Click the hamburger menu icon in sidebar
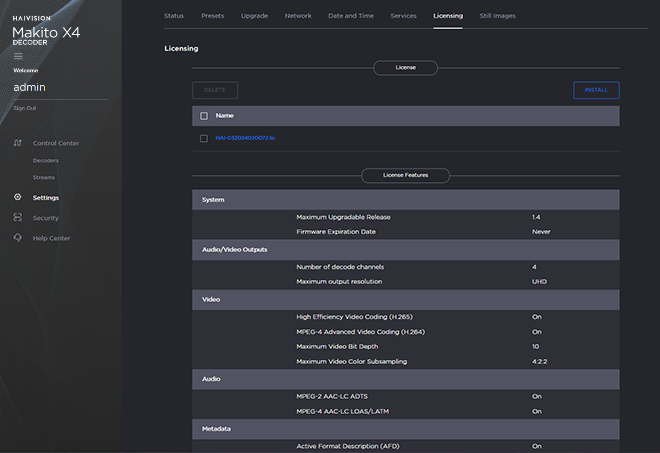660x453 pixels. (18, 56)
